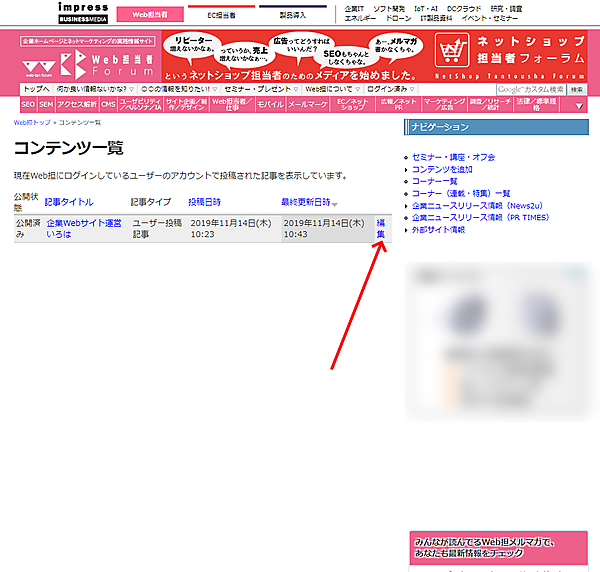Select the 製品導入 top tab

(293, 15)
